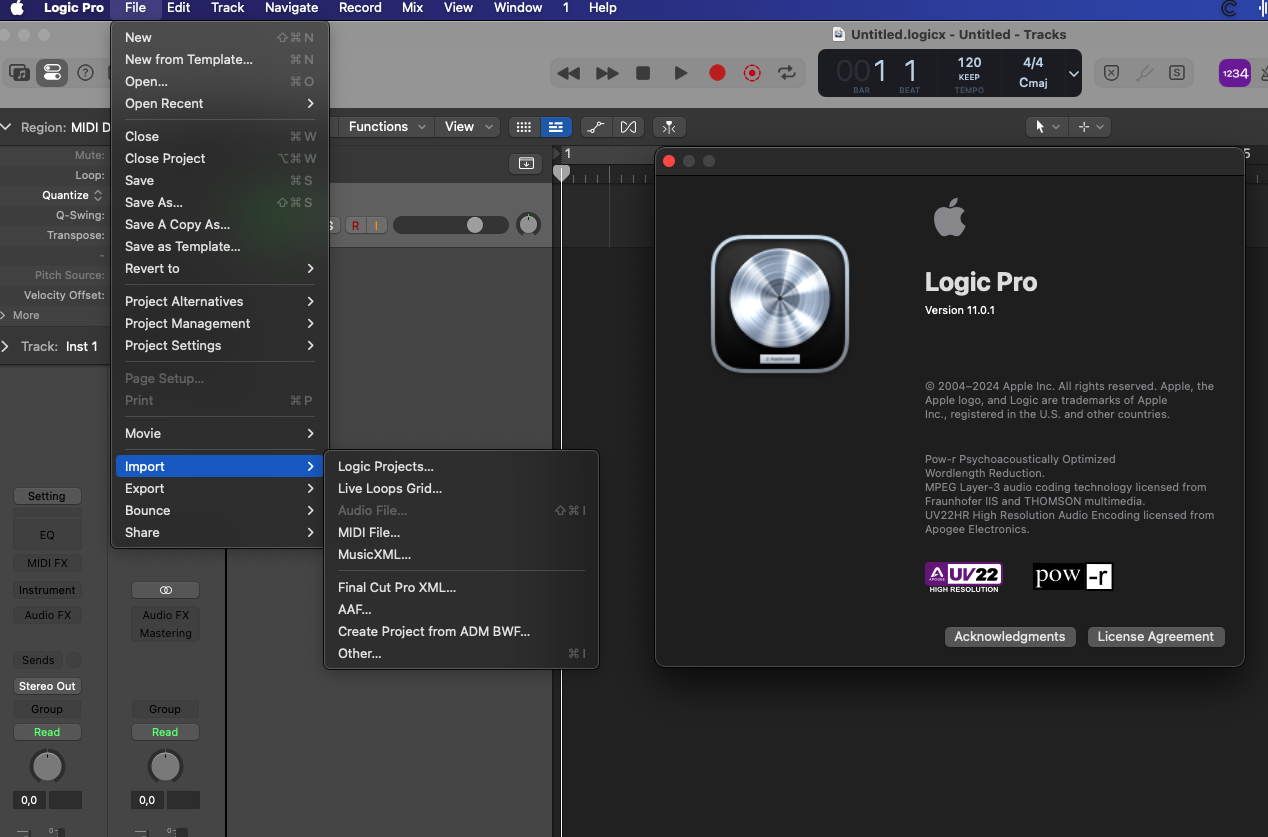Open the Library icon in control bar
Screen dimensions: 1268x837
click(19, 73)
